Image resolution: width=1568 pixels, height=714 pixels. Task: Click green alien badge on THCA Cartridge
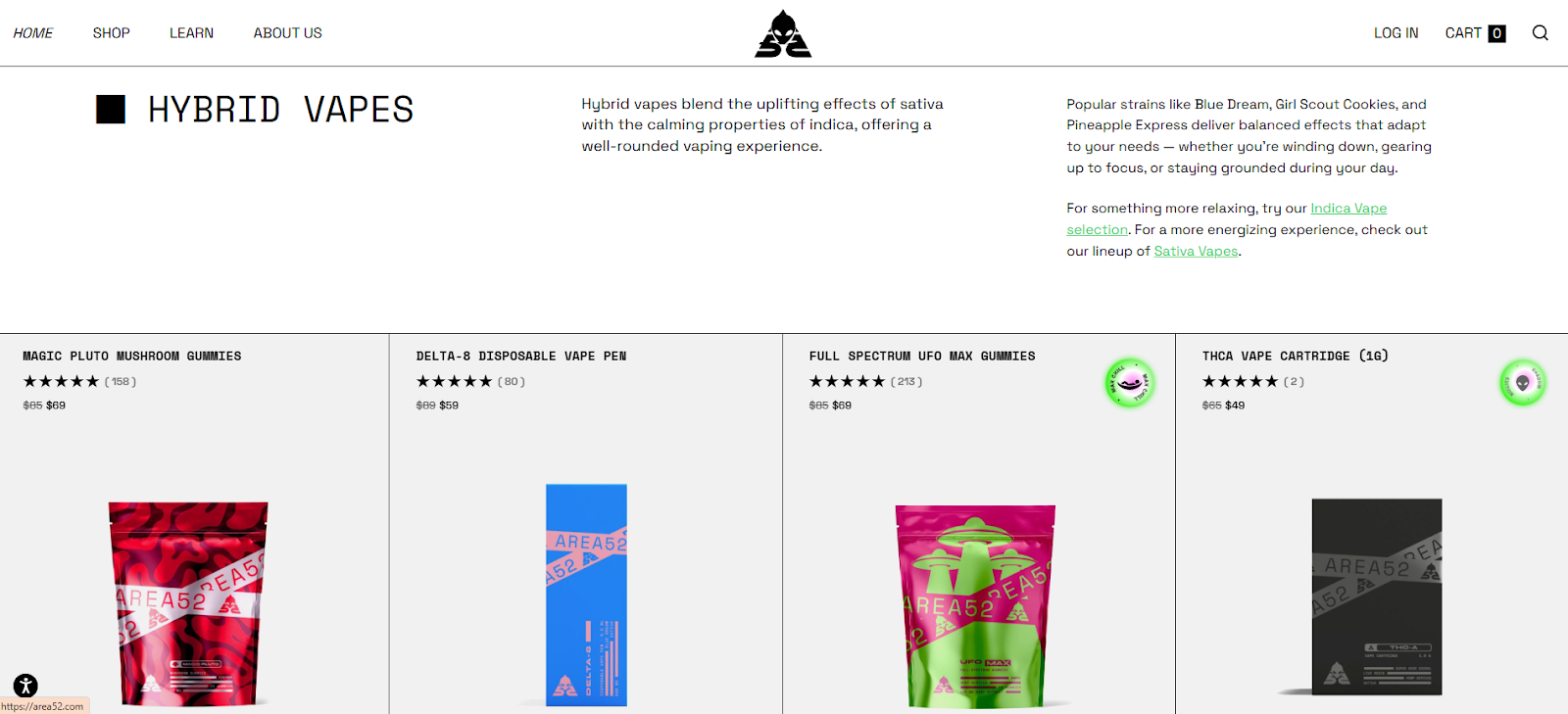(1523, 383)
